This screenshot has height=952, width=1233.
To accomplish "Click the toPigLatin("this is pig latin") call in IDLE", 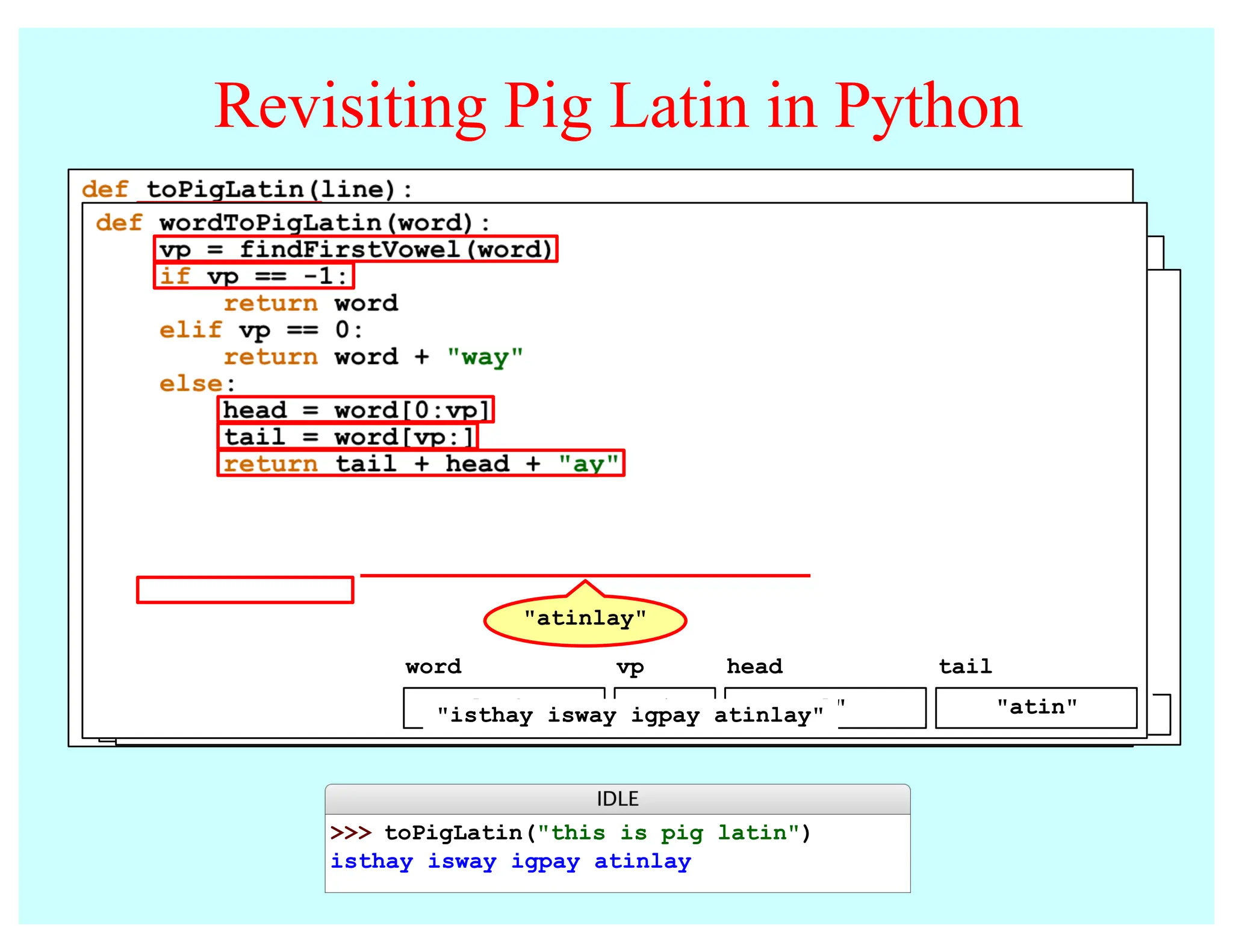I will [x=598, y=833].
